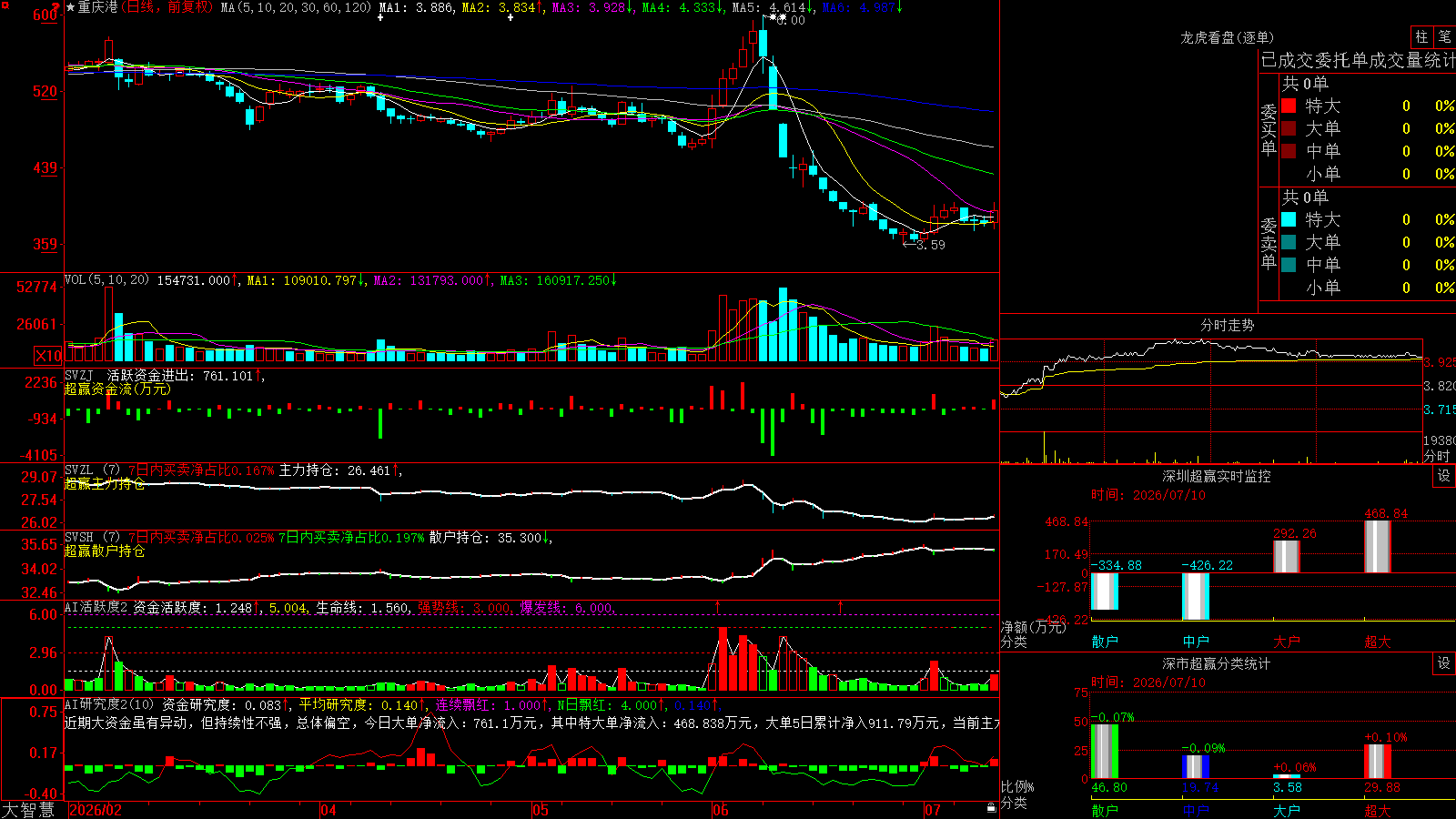
Task: Click the 散户 46.80 bar in 分类统计
Action: click(1105, 752)
